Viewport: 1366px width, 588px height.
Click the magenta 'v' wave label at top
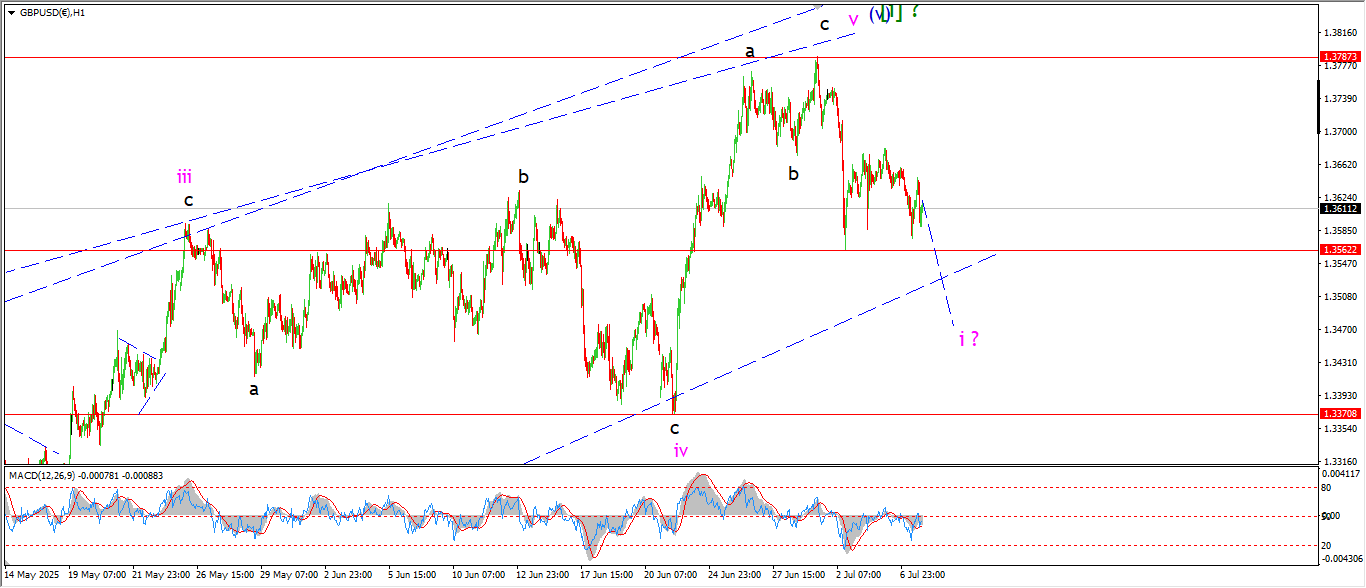coord(853,19)
